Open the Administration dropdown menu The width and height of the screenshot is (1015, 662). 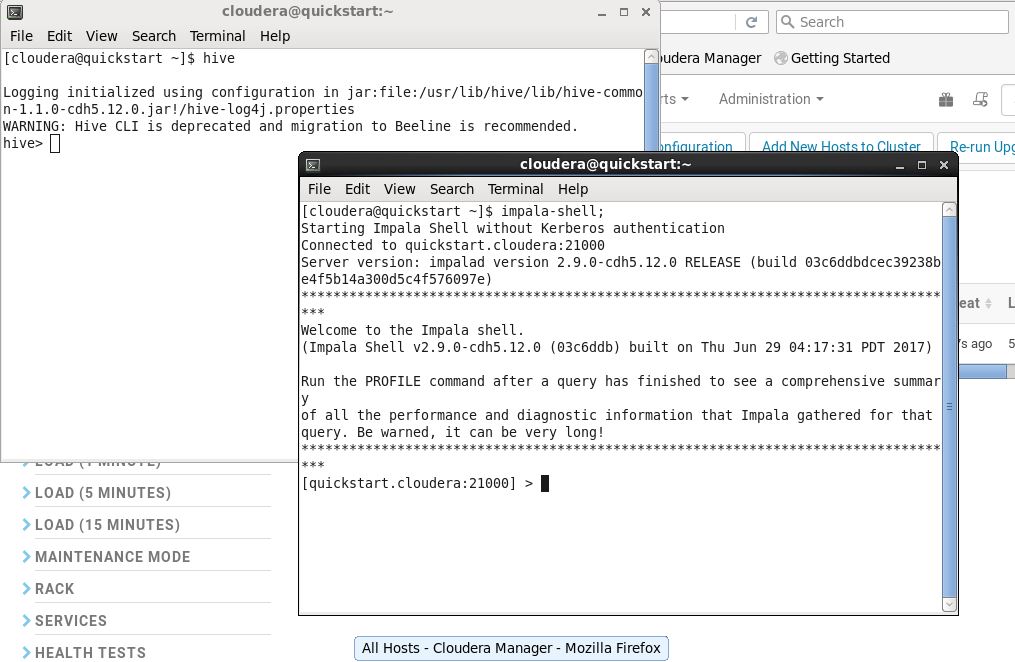[770, 99]
